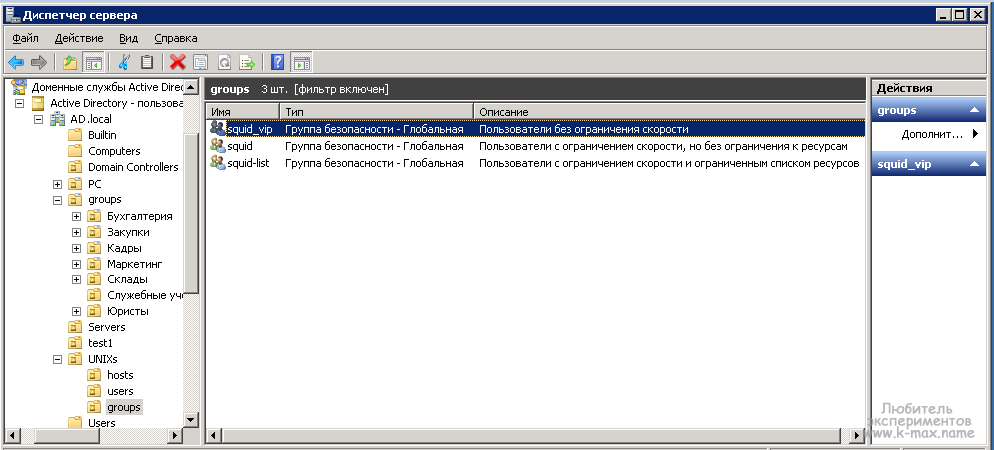Toggle the Actions pane toolbar icon

tap(301, 62)
